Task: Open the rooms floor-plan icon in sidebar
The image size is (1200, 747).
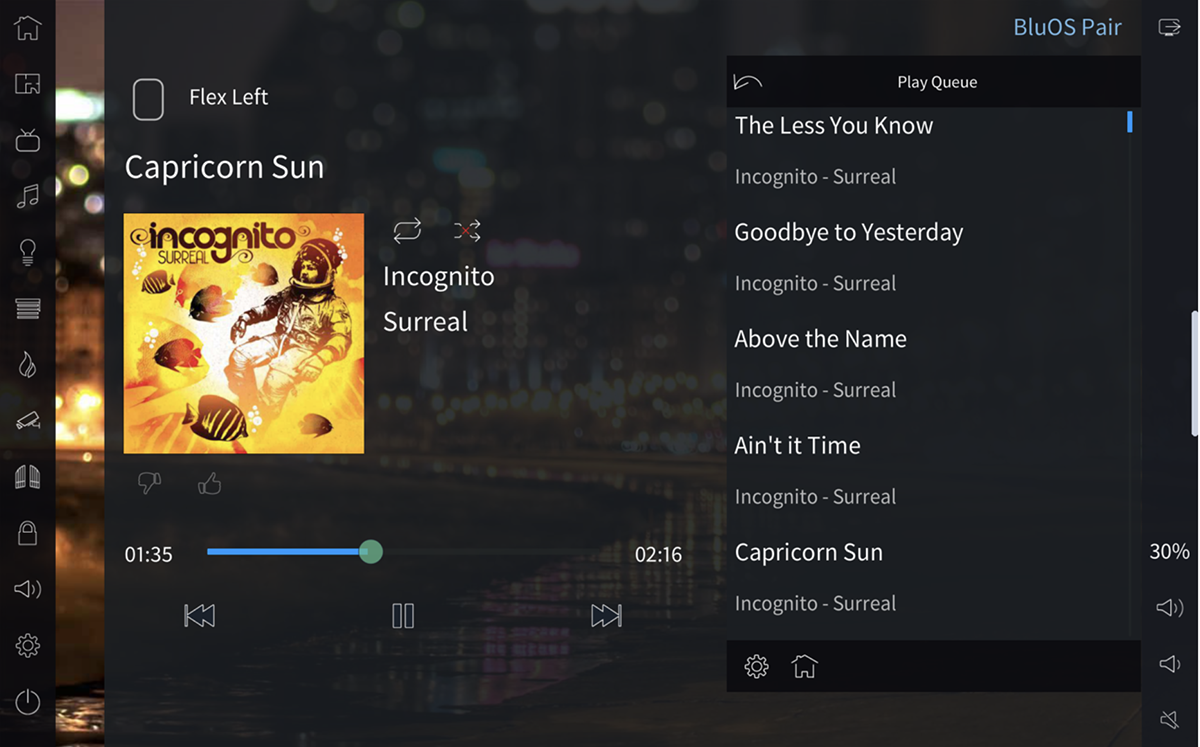Action: (x=28, y=84)
